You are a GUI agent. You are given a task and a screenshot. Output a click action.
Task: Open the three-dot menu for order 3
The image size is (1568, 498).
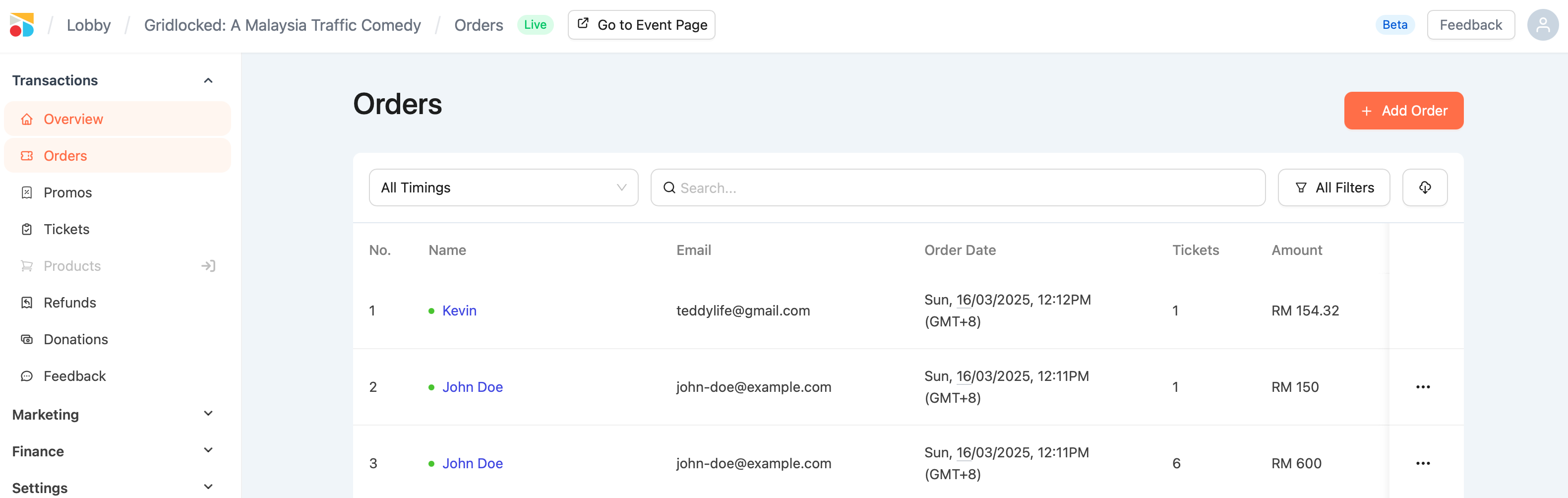pos(1423,463)
